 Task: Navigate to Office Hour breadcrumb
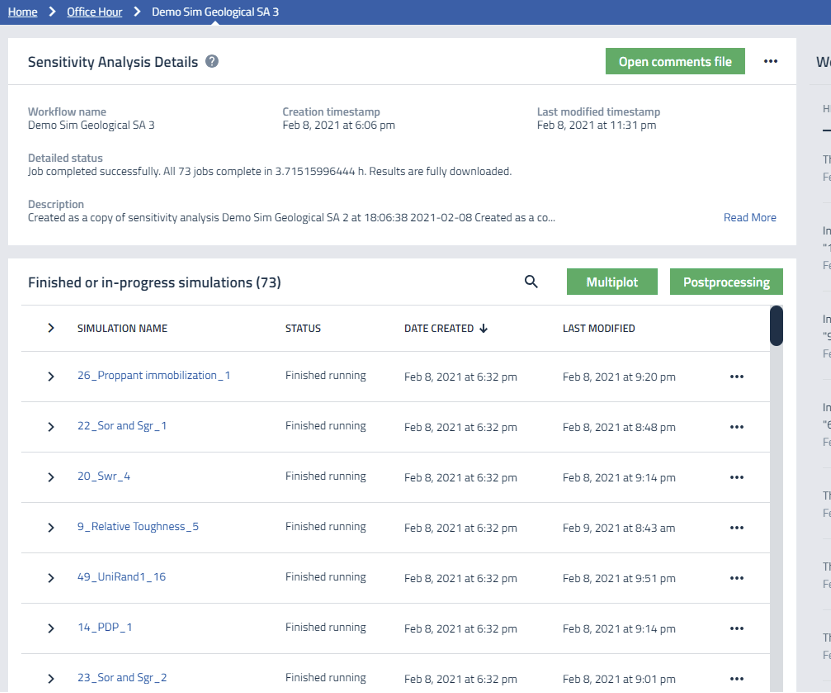(94, 12)
